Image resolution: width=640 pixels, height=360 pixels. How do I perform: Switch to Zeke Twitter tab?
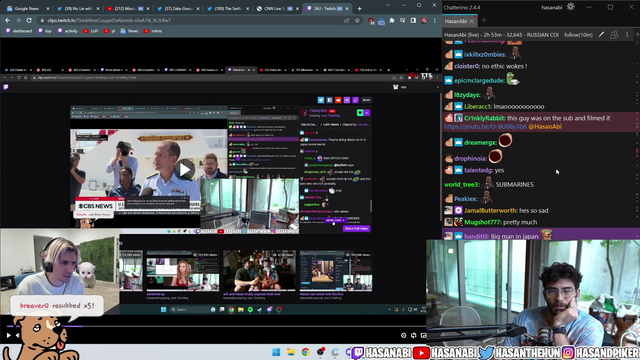[x=178, y=9]
